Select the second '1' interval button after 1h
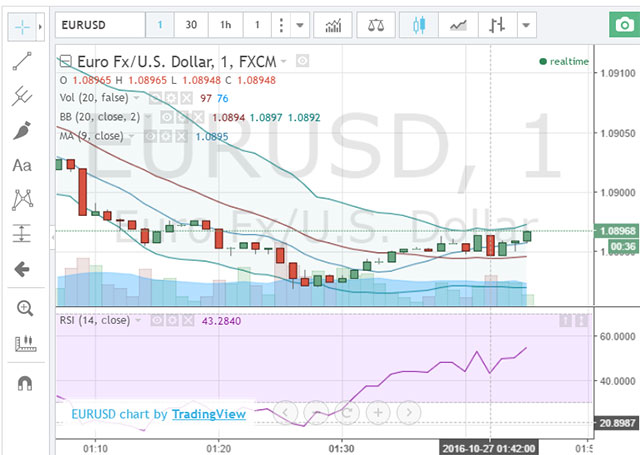Image resolution: width=640 pixels, height=455 pixels. pyautogui.click(x=257, y=25)
